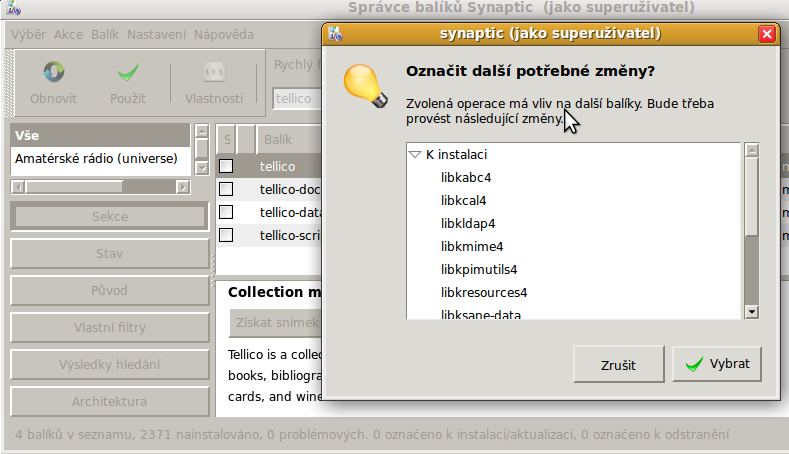Select libkldap4 in the install list

pyautogui.click(x=468, y=223)
